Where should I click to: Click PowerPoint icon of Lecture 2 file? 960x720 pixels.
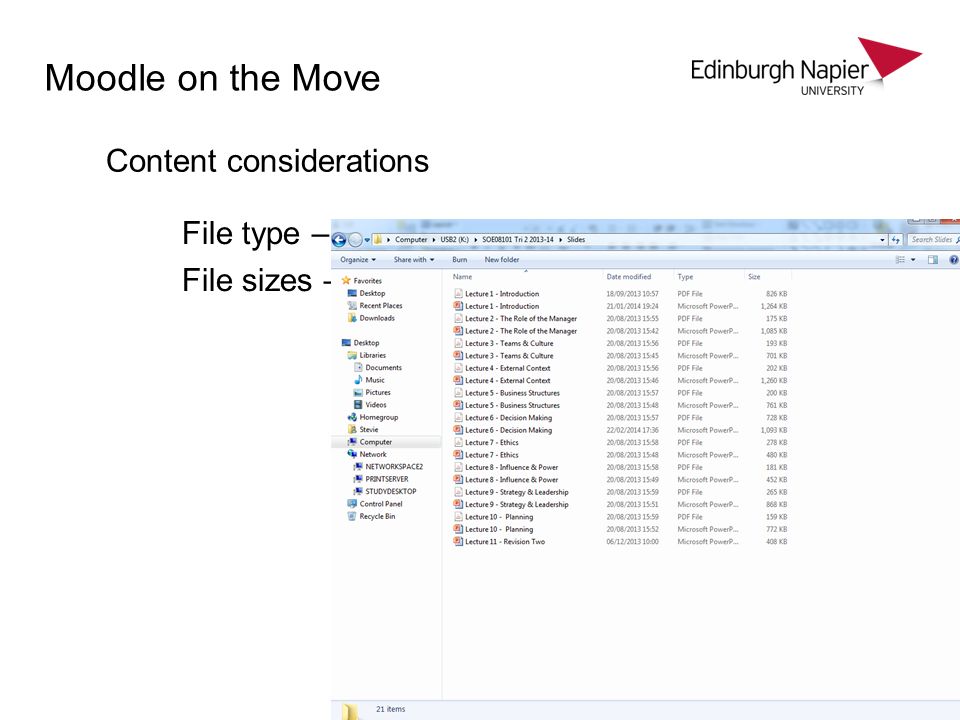pyautogui.click(x=458, y=331)
